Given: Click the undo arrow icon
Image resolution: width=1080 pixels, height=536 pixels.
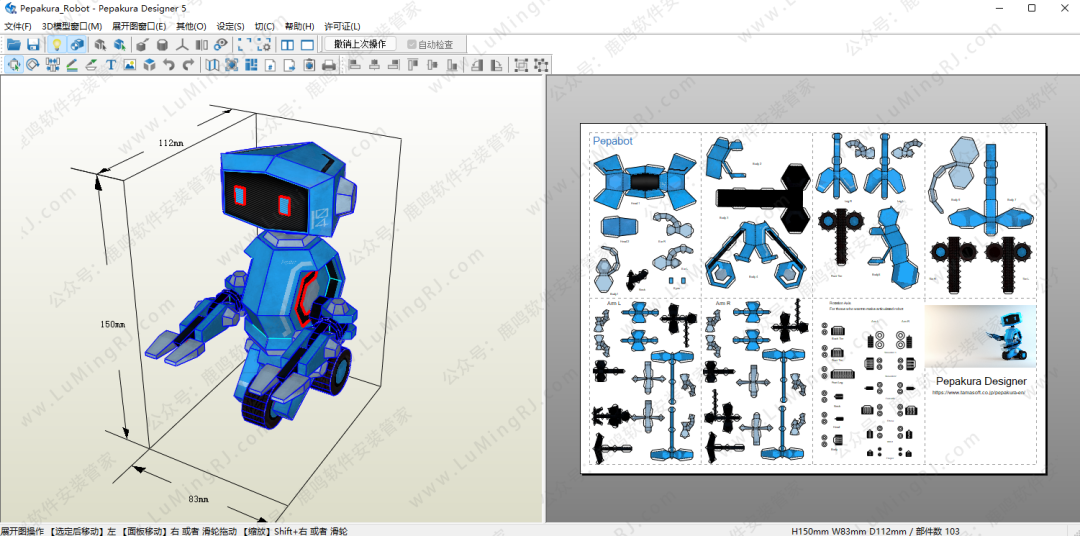Looking at the screenshot, I should coord(168,65).
